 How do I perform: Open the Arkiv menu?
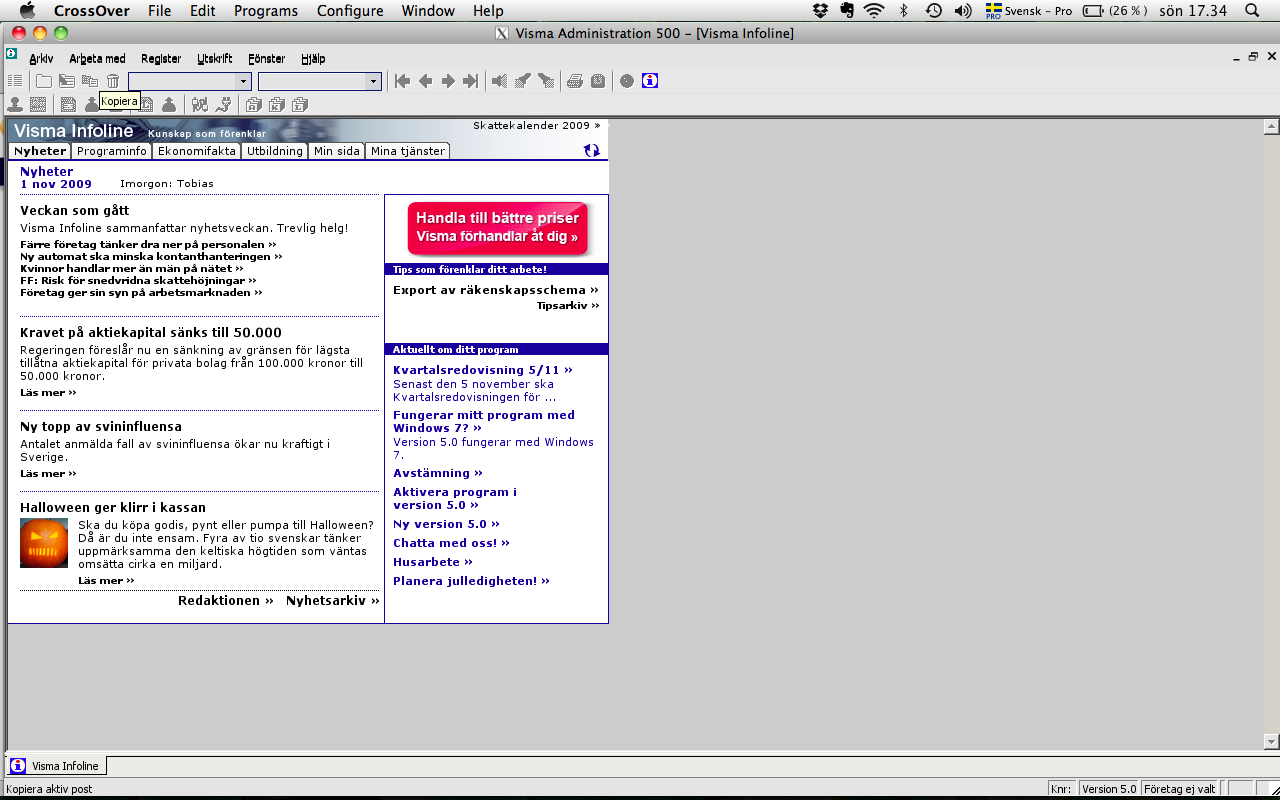[41, 58]
